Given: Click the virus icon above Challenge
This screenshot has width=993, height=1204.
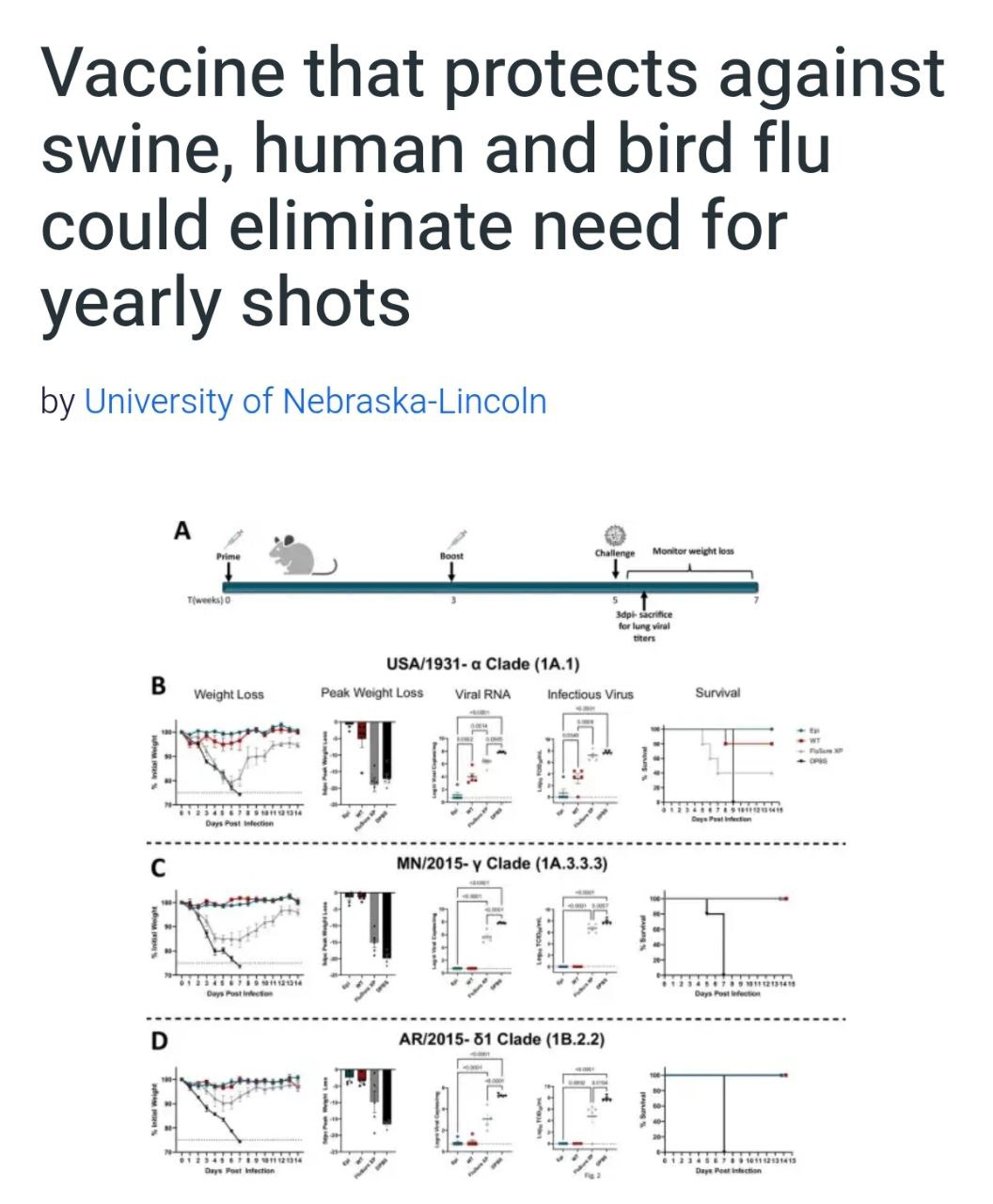Looking at the screenshot, I should point(614,534).
